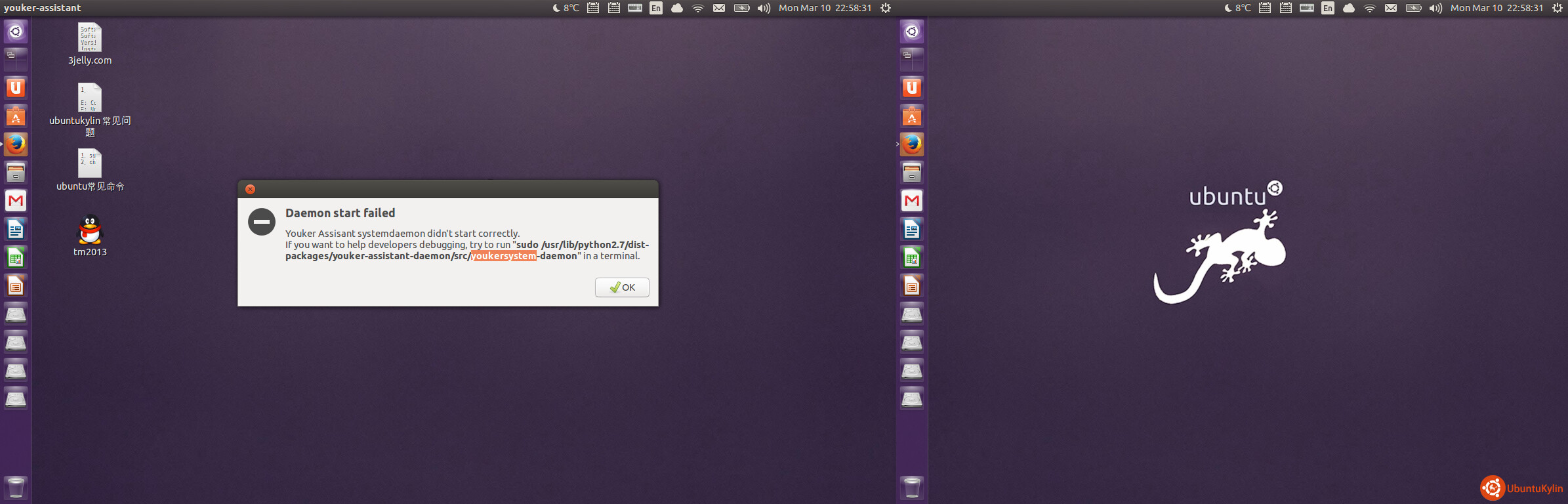Open the Trash in the right monitor launcher
The width and height of the screenshot is (1568, 504).
(911, 487)
